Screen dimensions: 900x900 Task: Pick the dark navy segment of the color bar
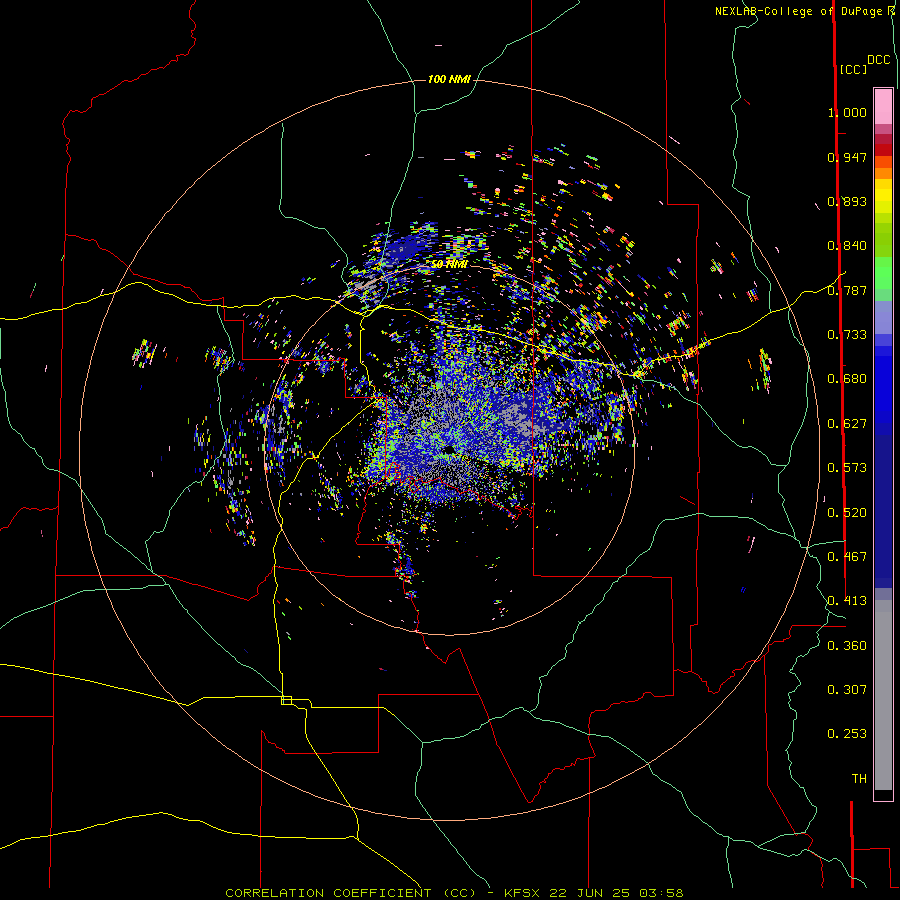pos(883,505)
